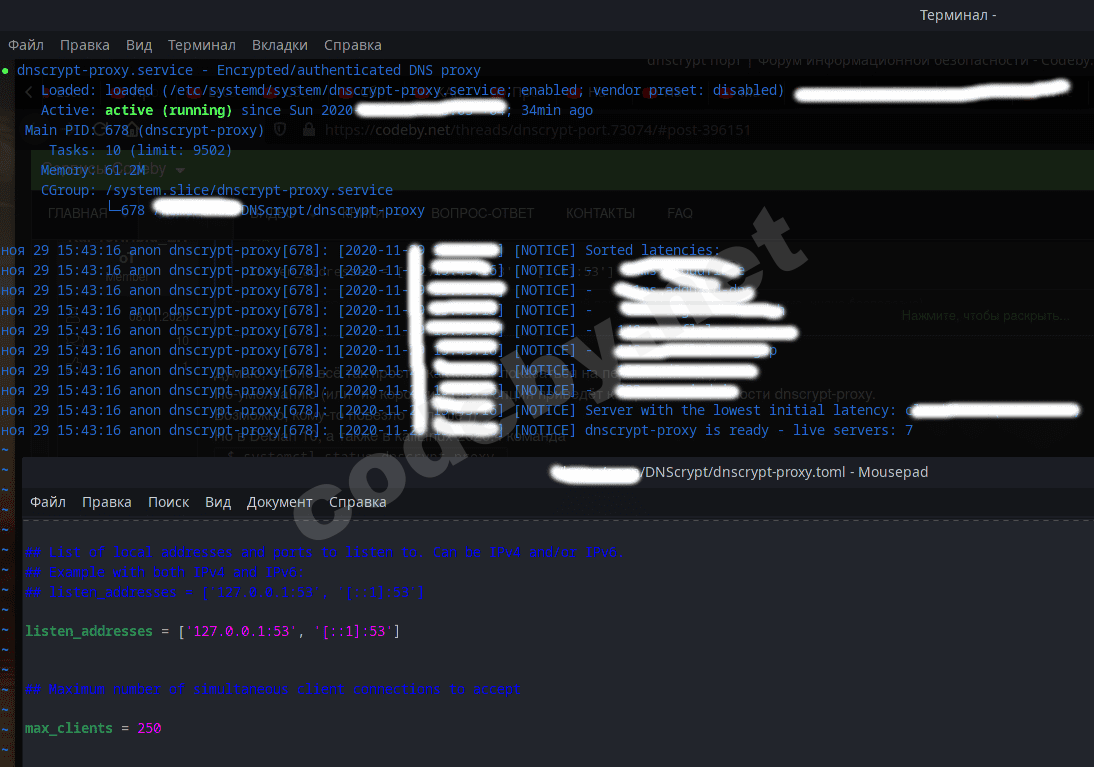This screenshot has height=767, width=1094.
Task: Click the 'Sorted latencies:' log message
Action: coord(652,251)
